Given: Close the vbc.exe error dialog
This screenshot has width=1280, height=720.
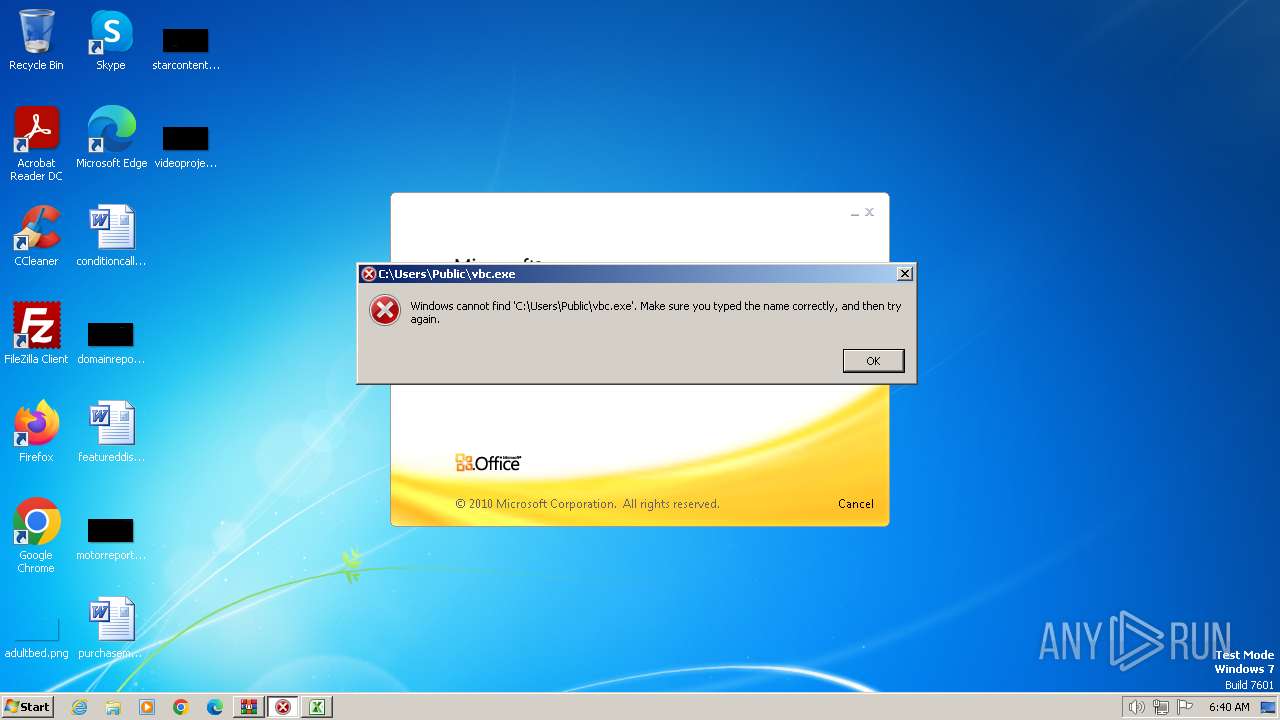Looking at the screenshot, I should click(904, 274).
